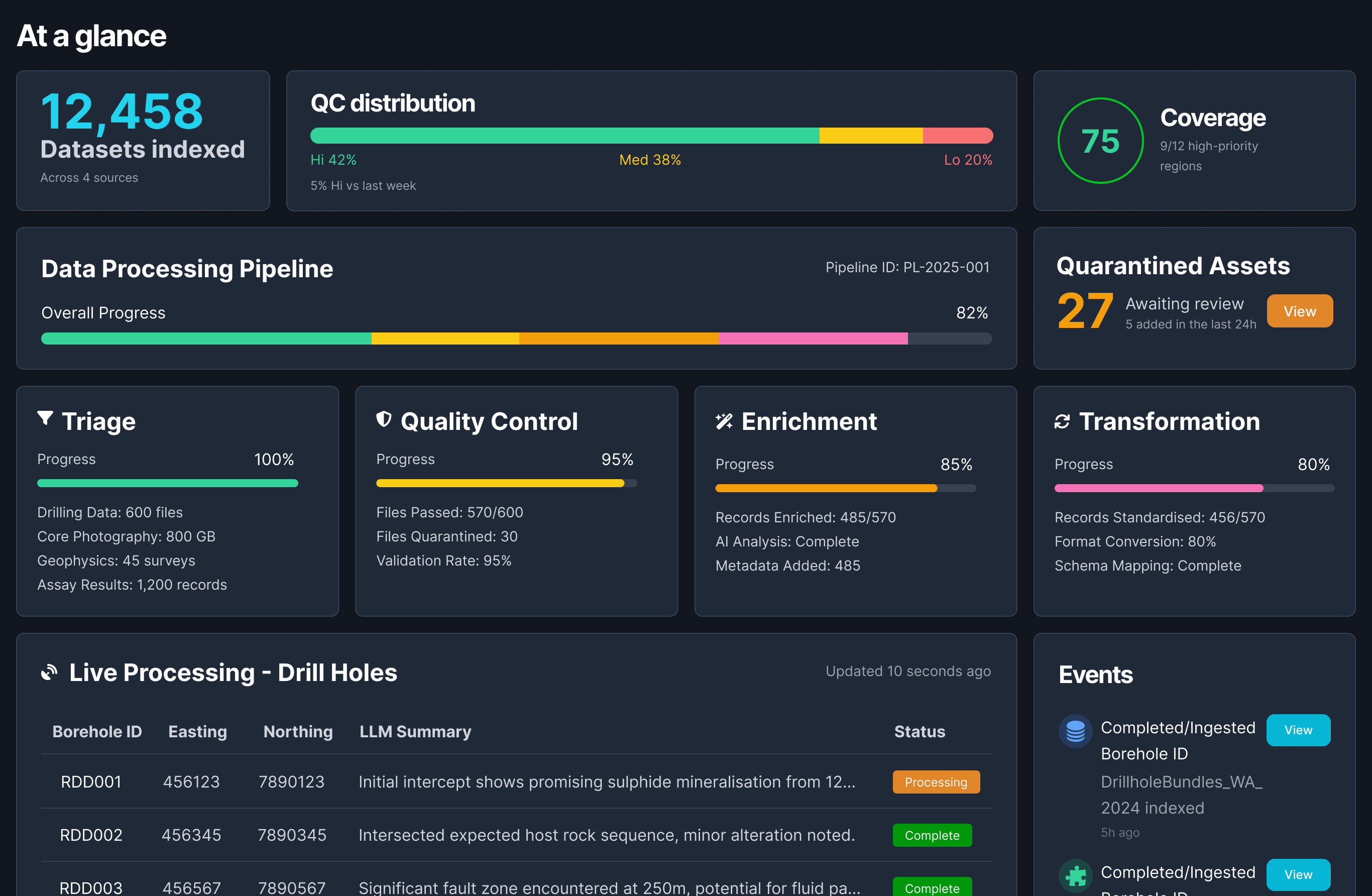Select the RDD003 table row
Image resolution: width=1372 pixels, height=896 pixels.
click(461, 886)
